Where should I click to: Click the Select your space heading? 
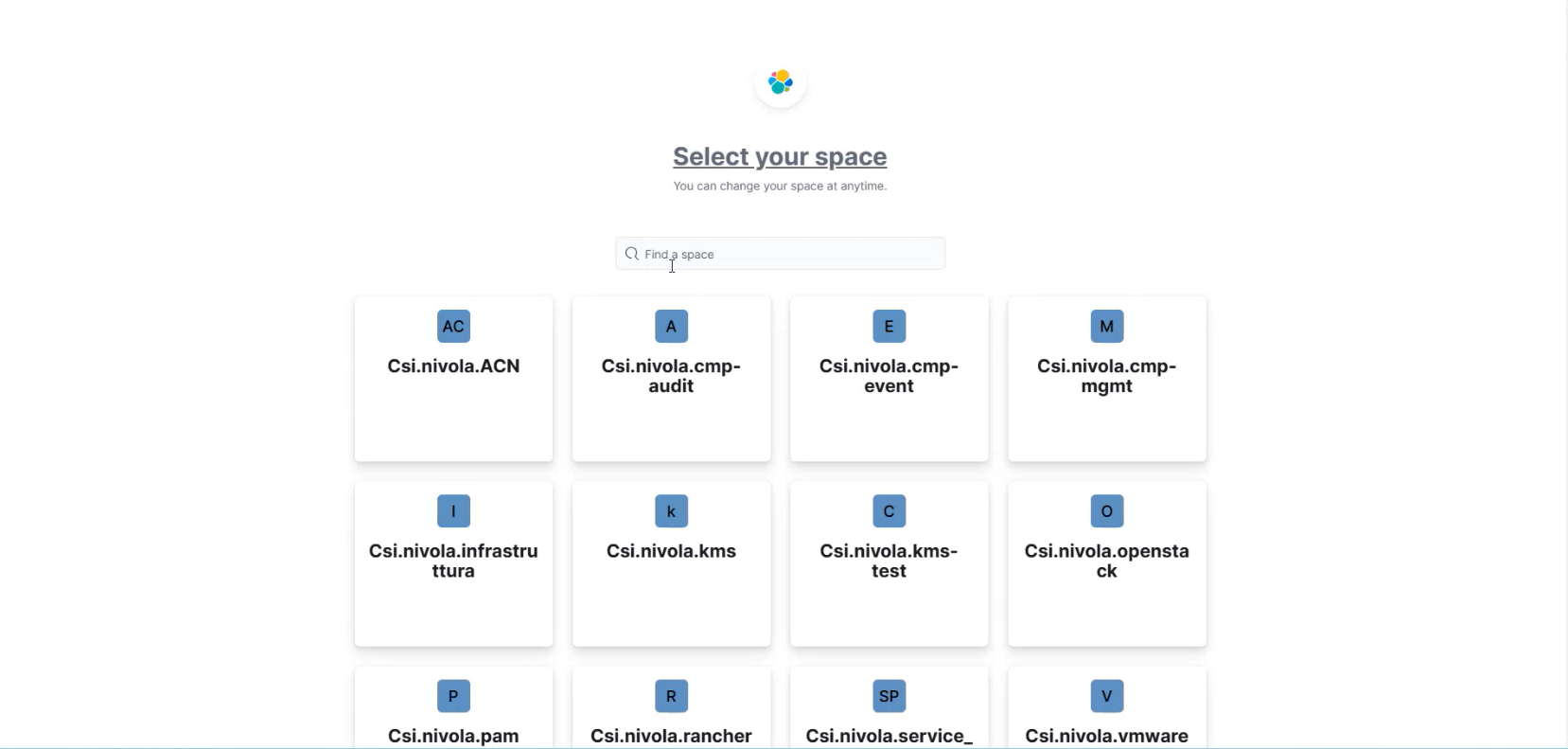pyautogui.click(x=780, y=157)
